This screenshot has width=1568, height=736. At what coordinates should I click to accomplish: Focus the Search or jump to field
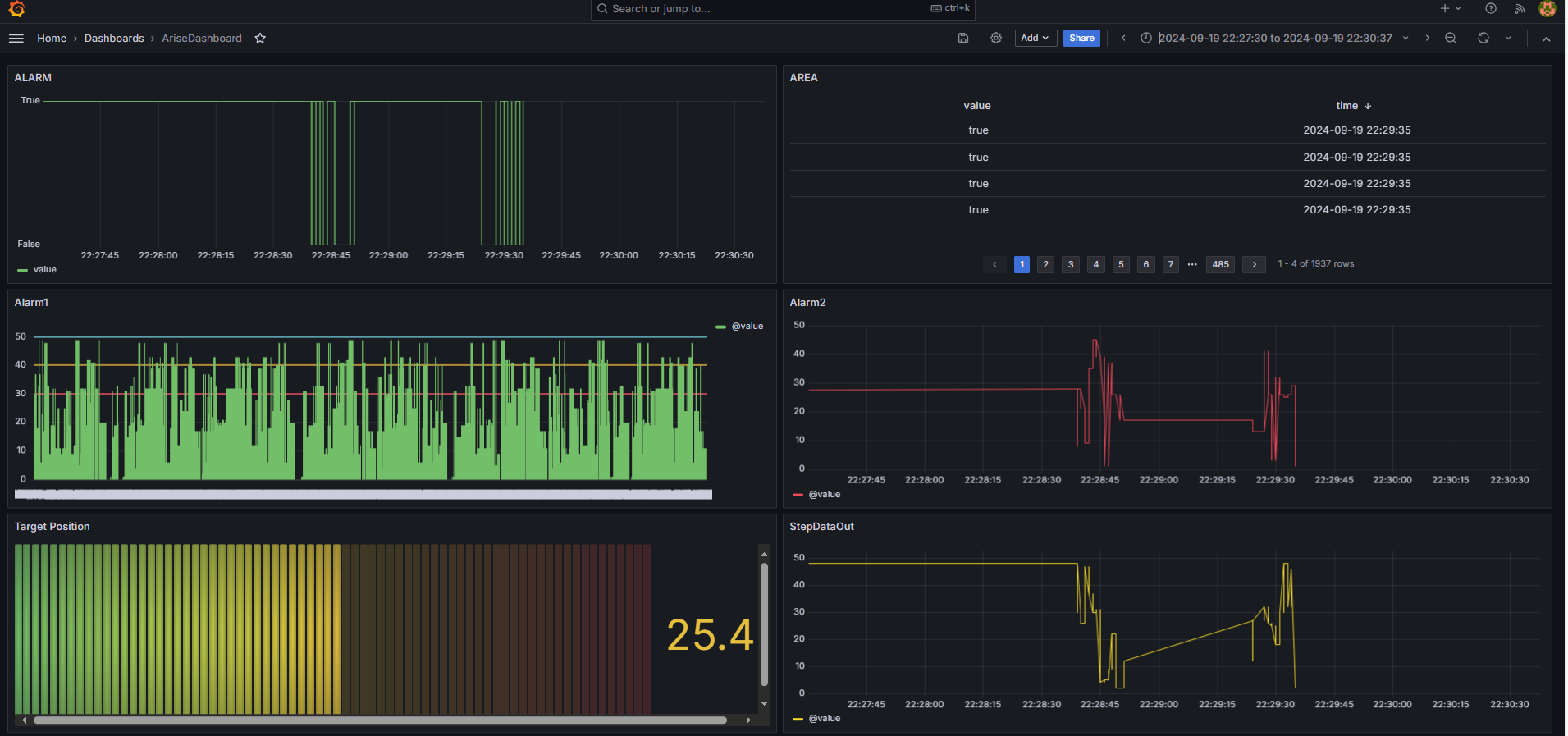783,9
